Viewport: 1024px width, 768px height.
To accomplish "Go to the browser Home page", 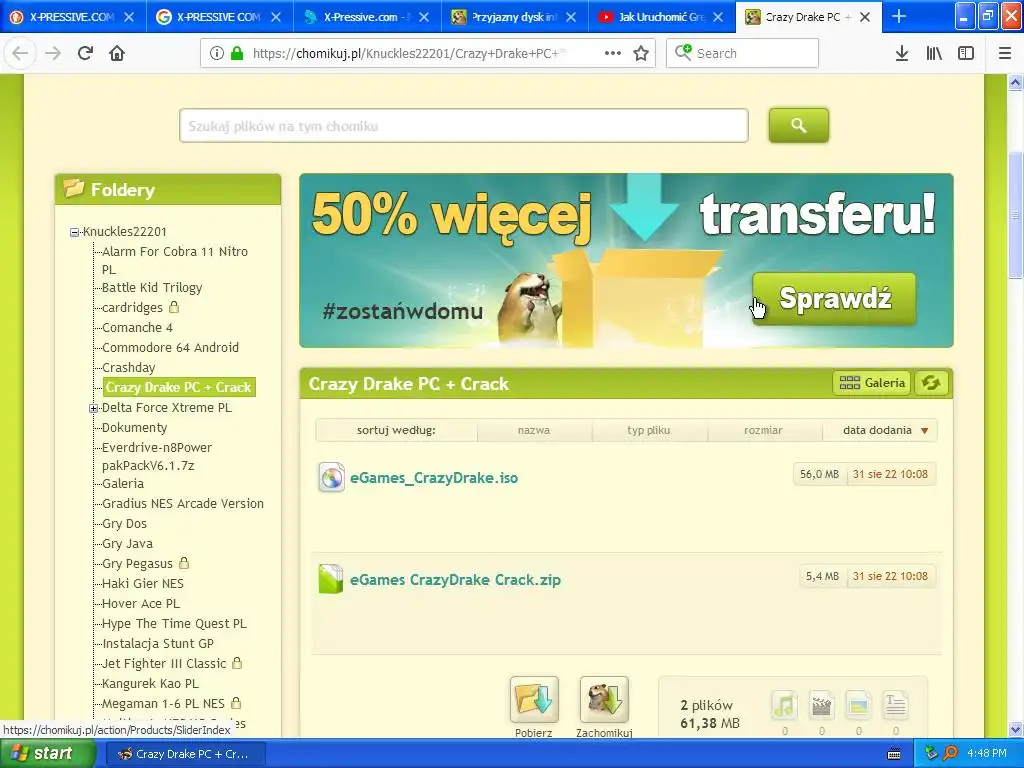I will pyautogui.click(x=117, y=53).
